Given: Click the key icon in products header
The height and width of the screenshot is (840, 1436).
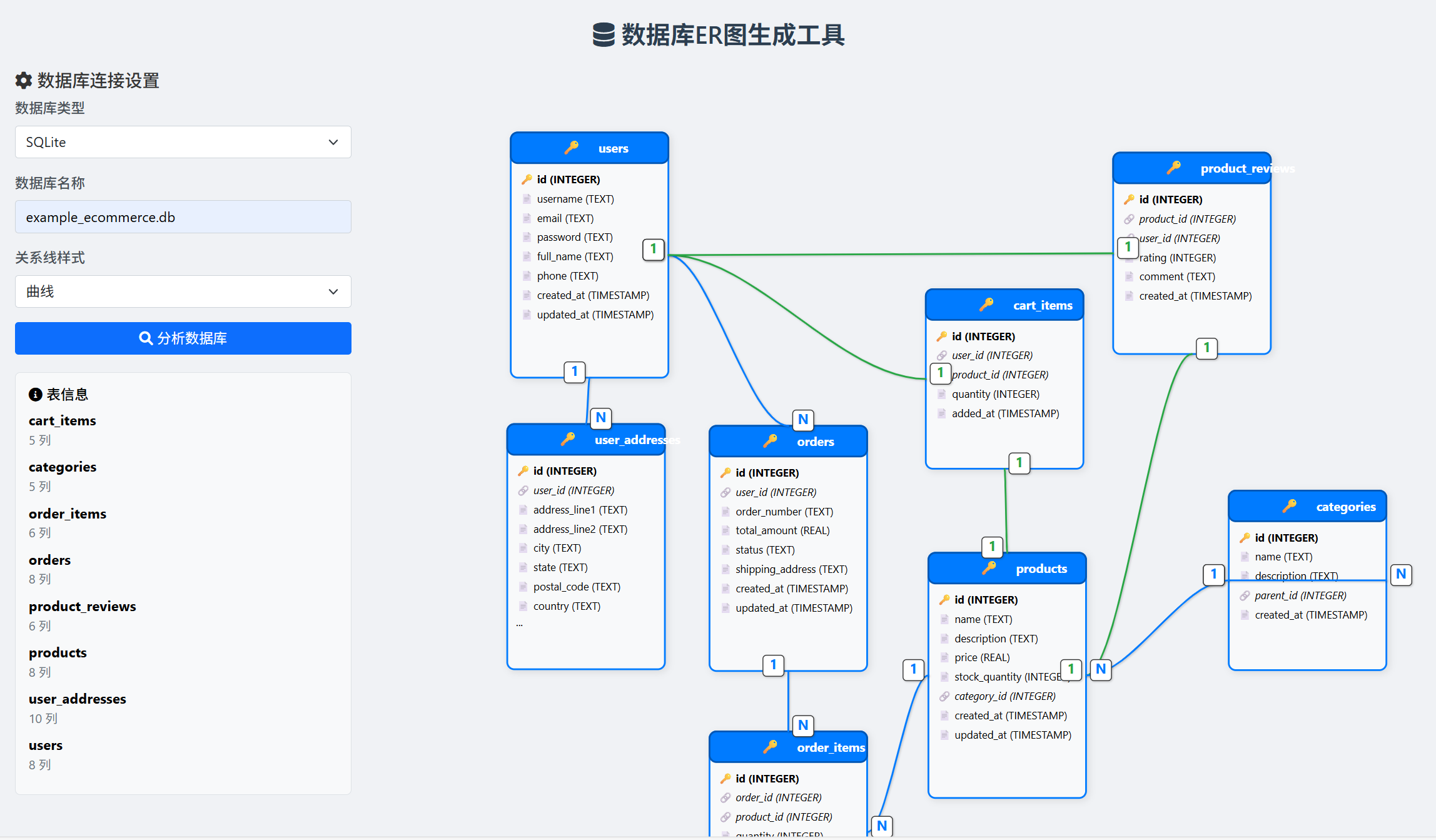Looking at the screenshot, I should [989, 568].
